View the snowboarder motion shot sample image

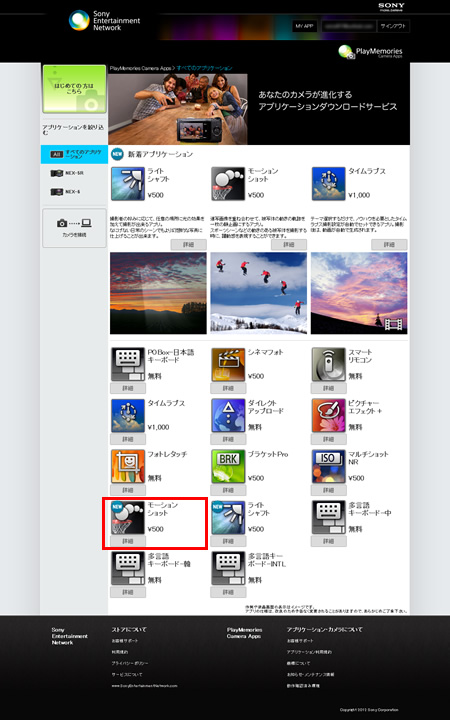click(x=259, y=293)
